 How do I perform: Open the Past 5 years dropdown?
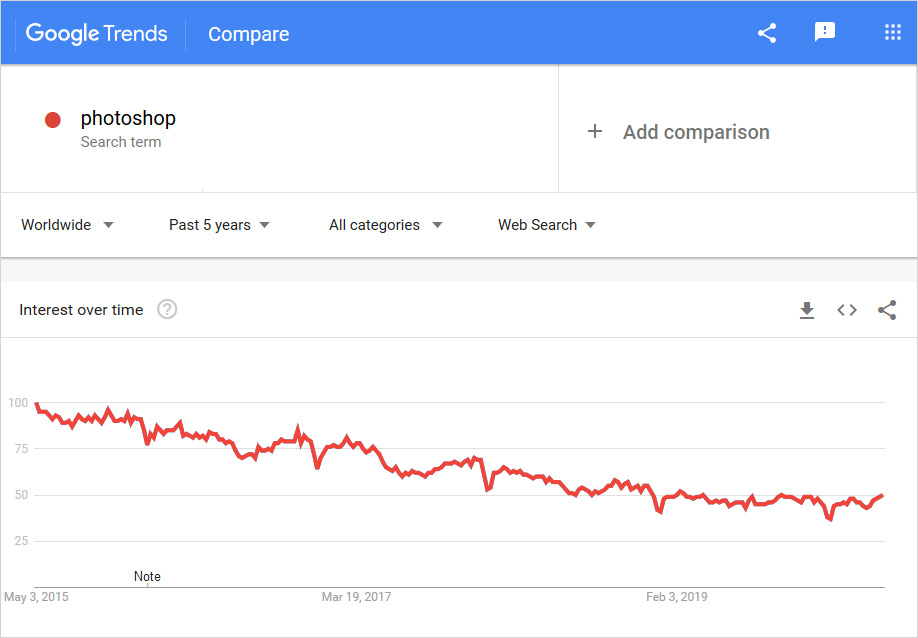(x=219, y=225)
